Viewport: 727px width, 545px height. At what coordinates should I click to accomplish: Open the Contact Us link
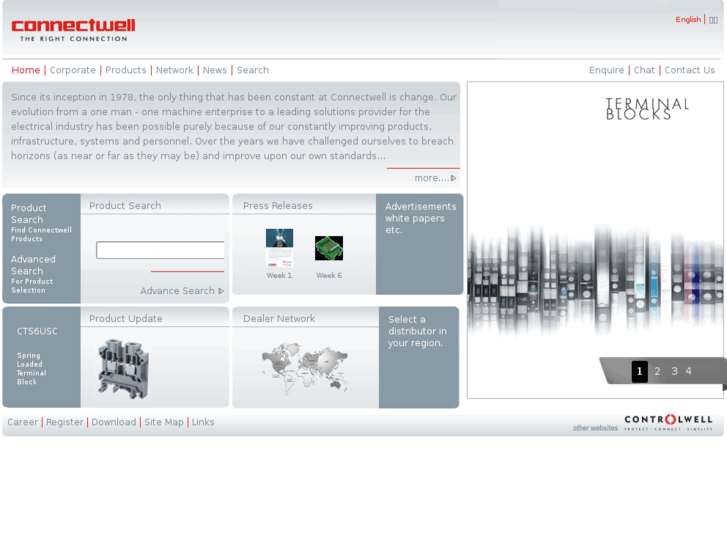pyautogui.click(x=689, y=70)
